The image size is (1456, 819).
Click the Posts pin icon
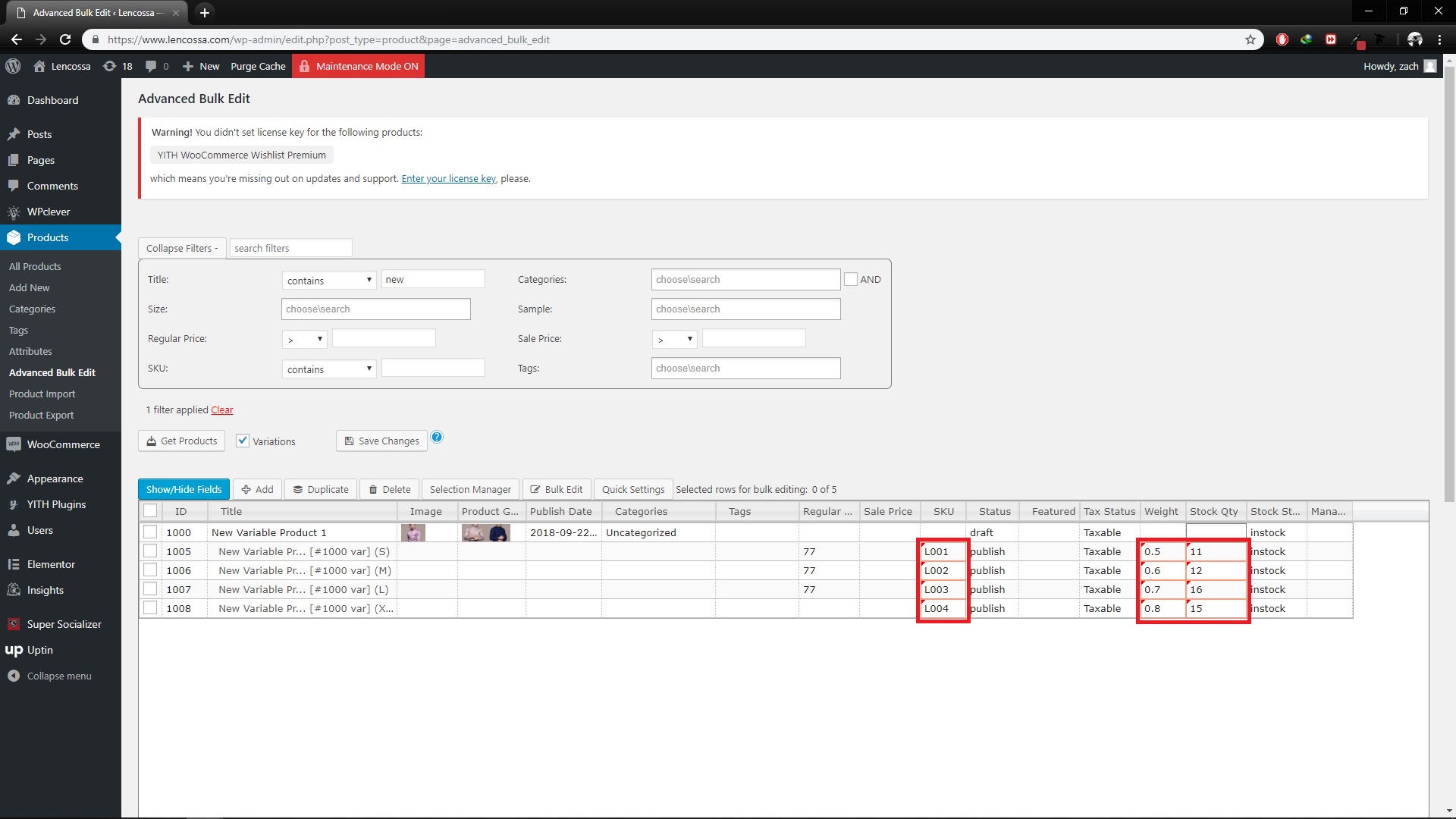point(14,134)
